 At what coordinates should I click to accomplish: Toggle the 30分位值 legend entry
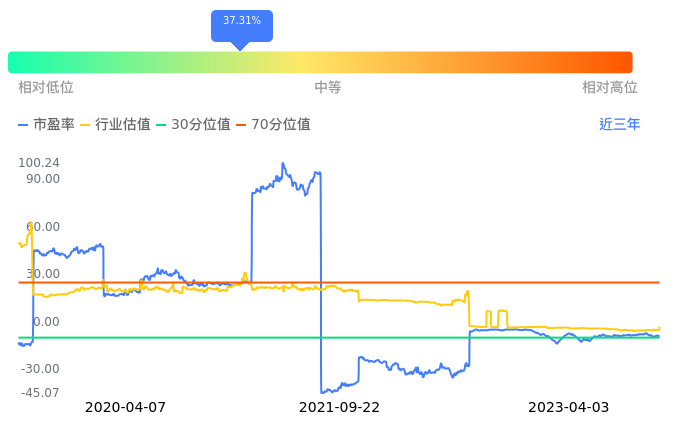(193, 125)
